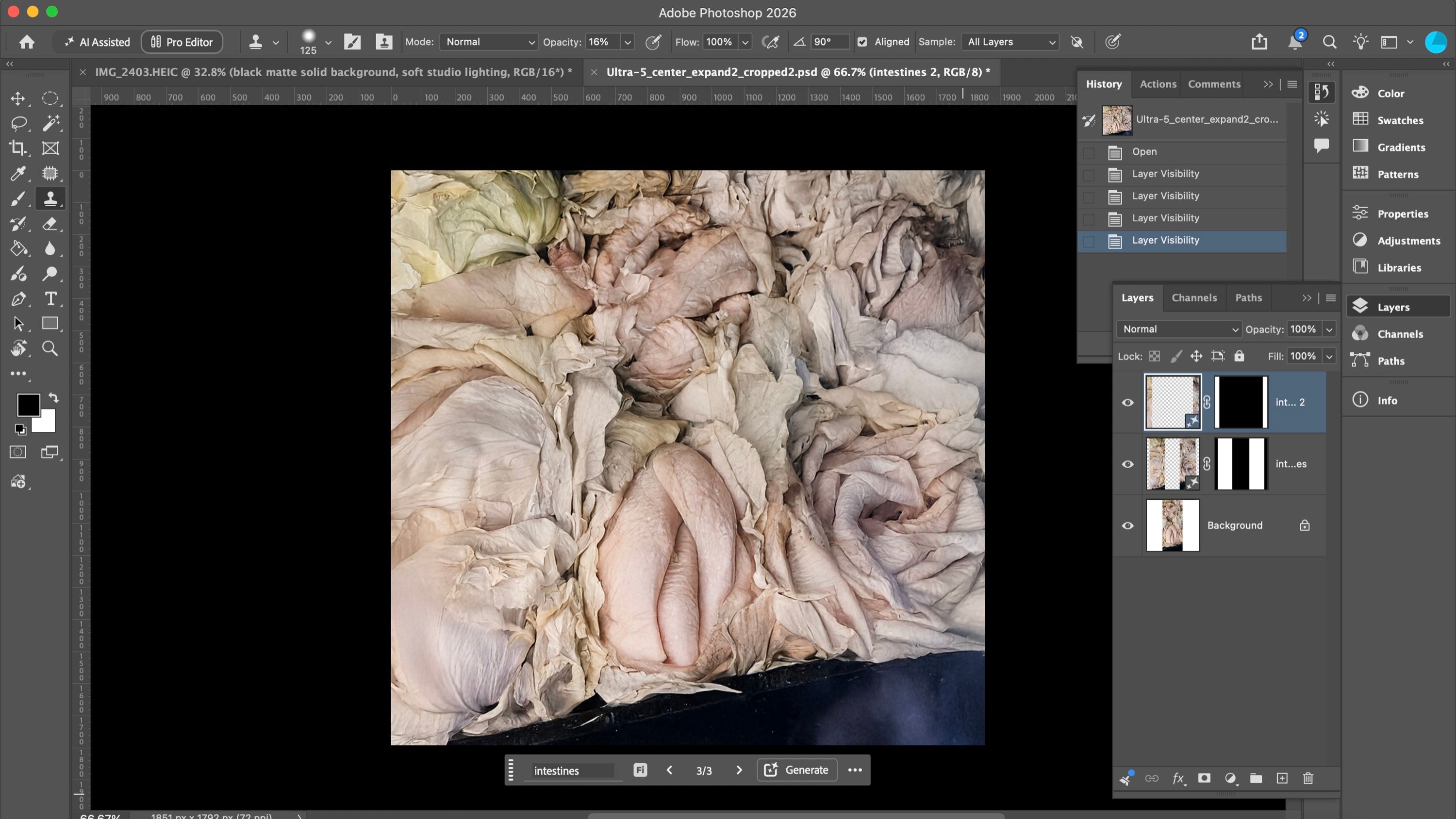The height and width of the screenshot is (819, 1456).
Task: Select the Hand tool
Action: tap(18, 348)
